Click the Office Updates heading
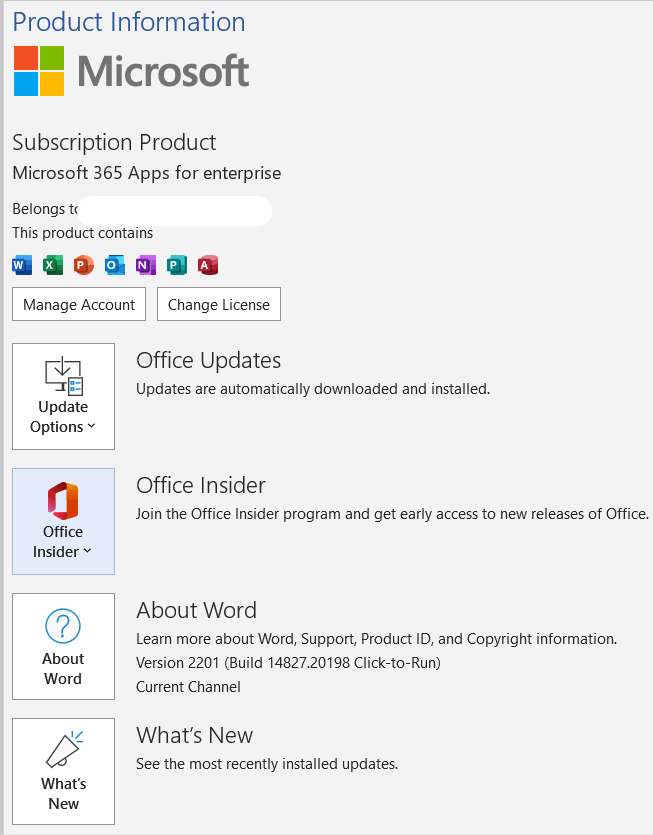This screenshot has height=835, width=653. coord(208,361)
